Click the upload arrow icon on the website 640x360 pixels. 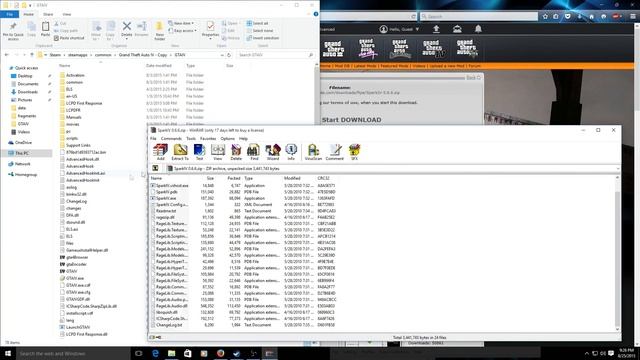point(436,29)
